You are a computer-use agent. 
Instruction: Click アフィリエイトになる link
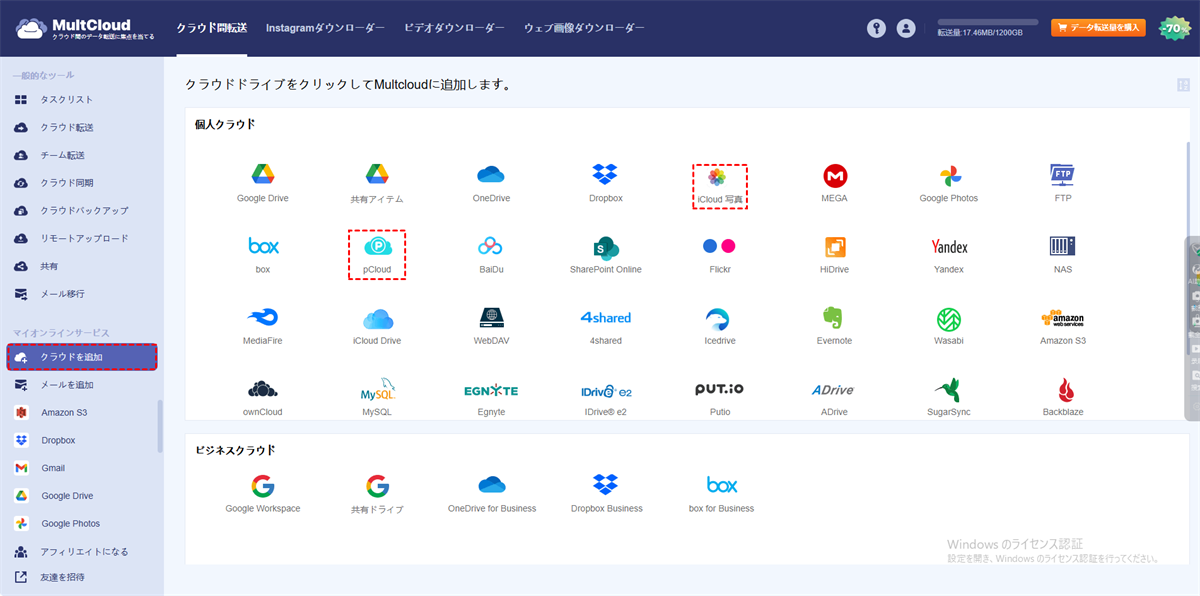coord(82,551)
